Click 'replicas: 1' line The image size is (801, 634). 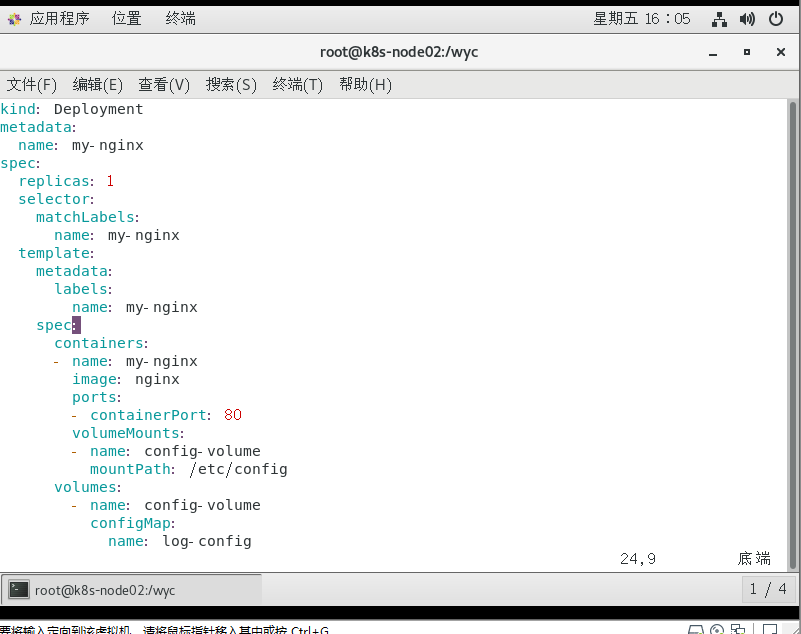pyautogui.click(x=66, y=181)
